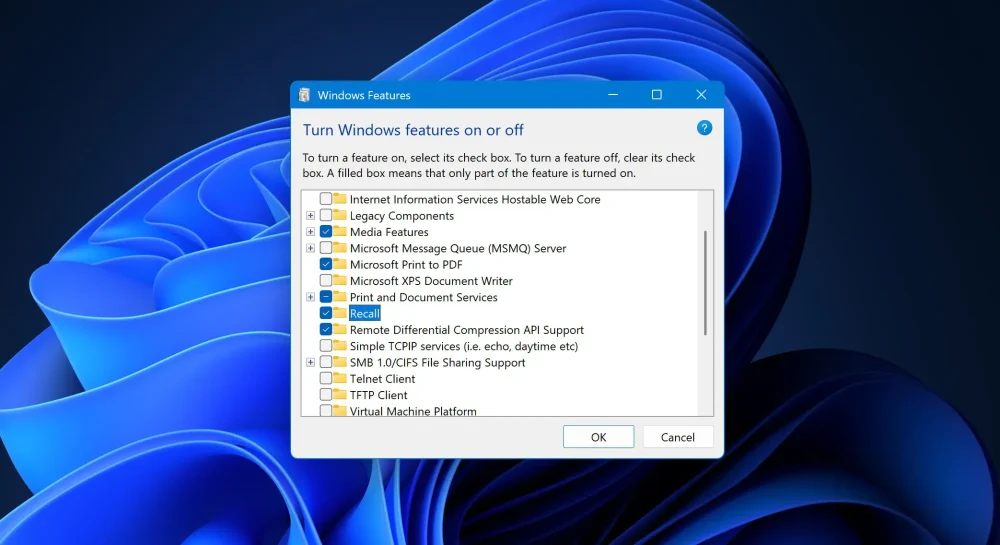Expand the Legacy Components tree node
1000x545 pixels.
point(311,216)
